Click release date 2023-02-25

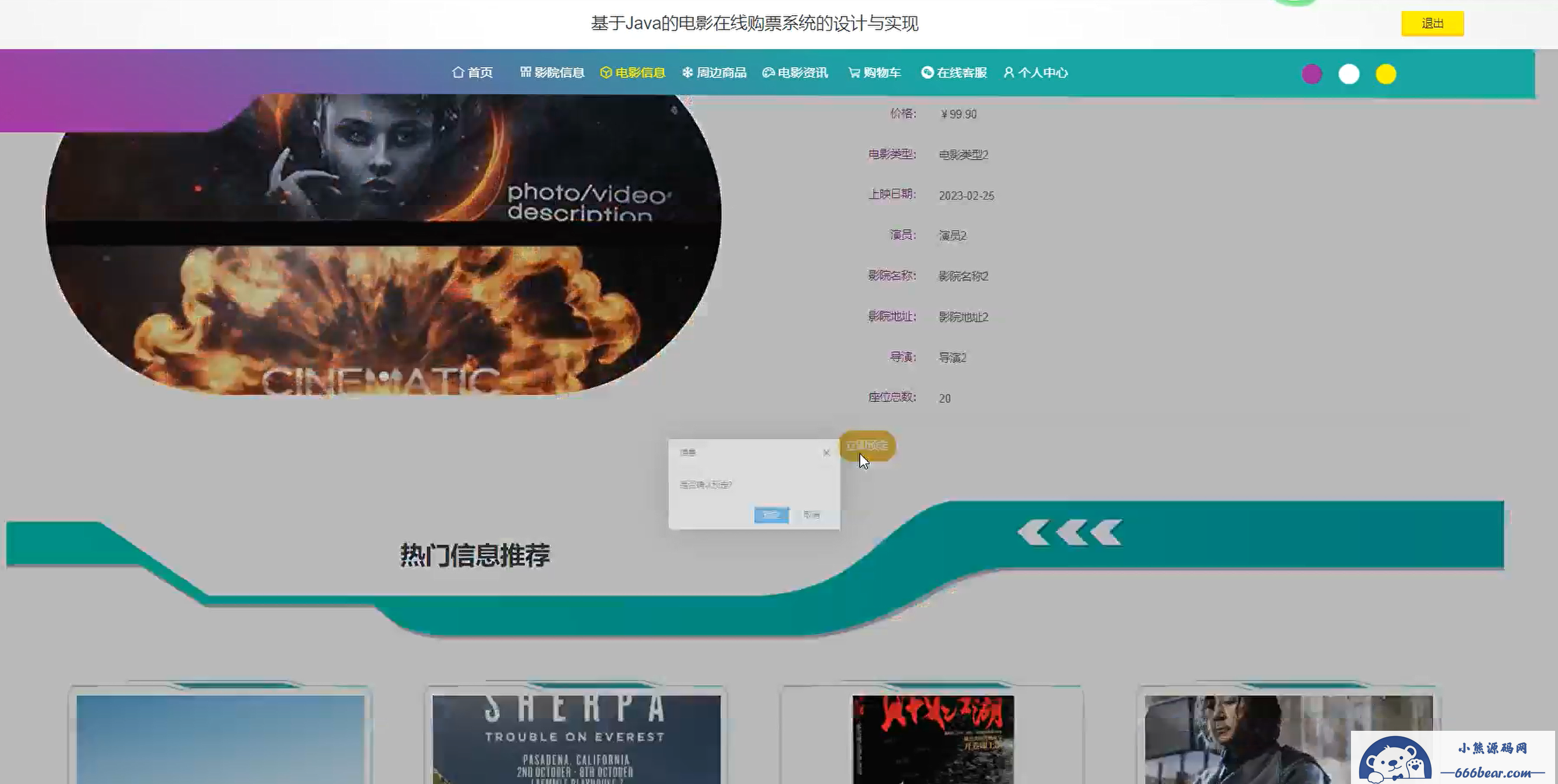[x=966, y=196]
